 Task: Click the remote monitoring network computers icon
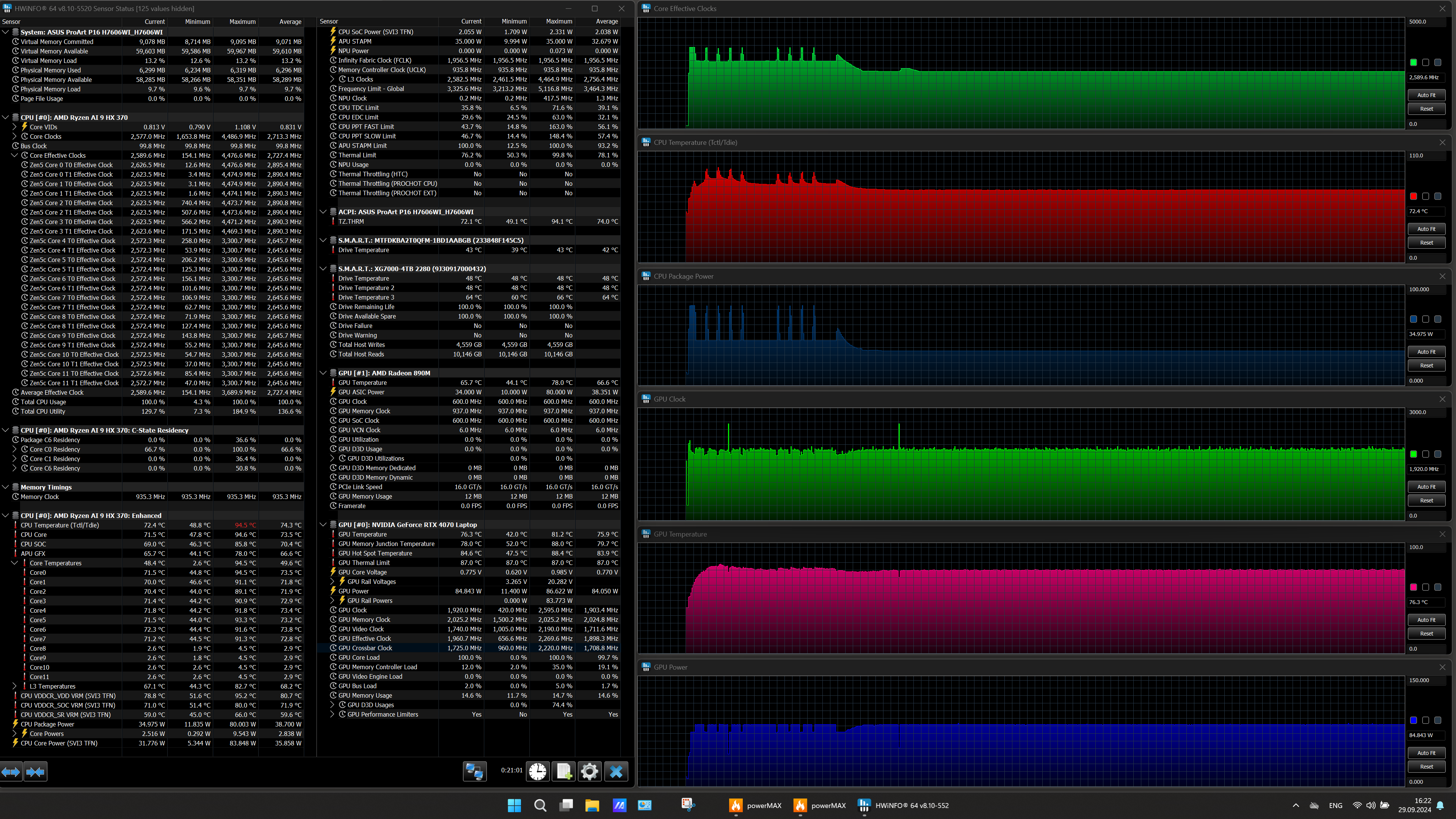(x=474, y=772)
